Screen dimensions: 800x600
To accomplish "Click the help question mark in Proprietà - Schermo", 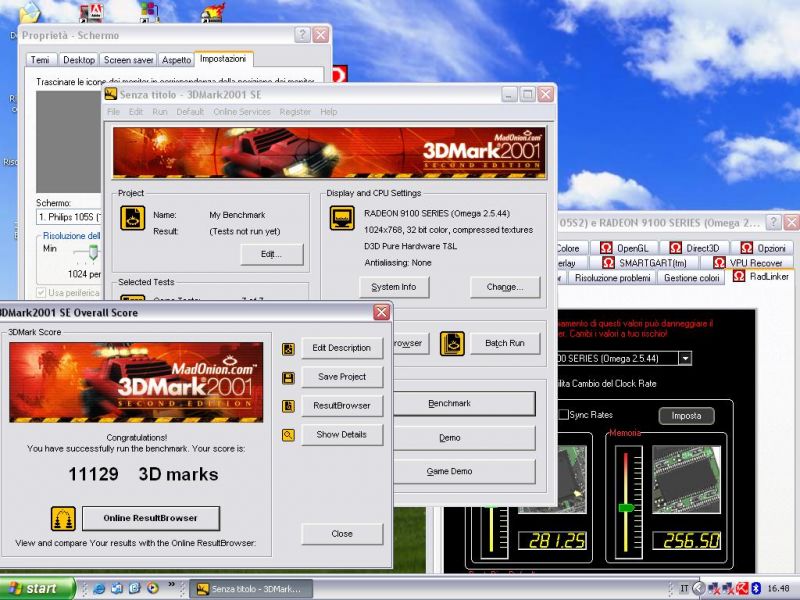I will [x=302, y=35].
